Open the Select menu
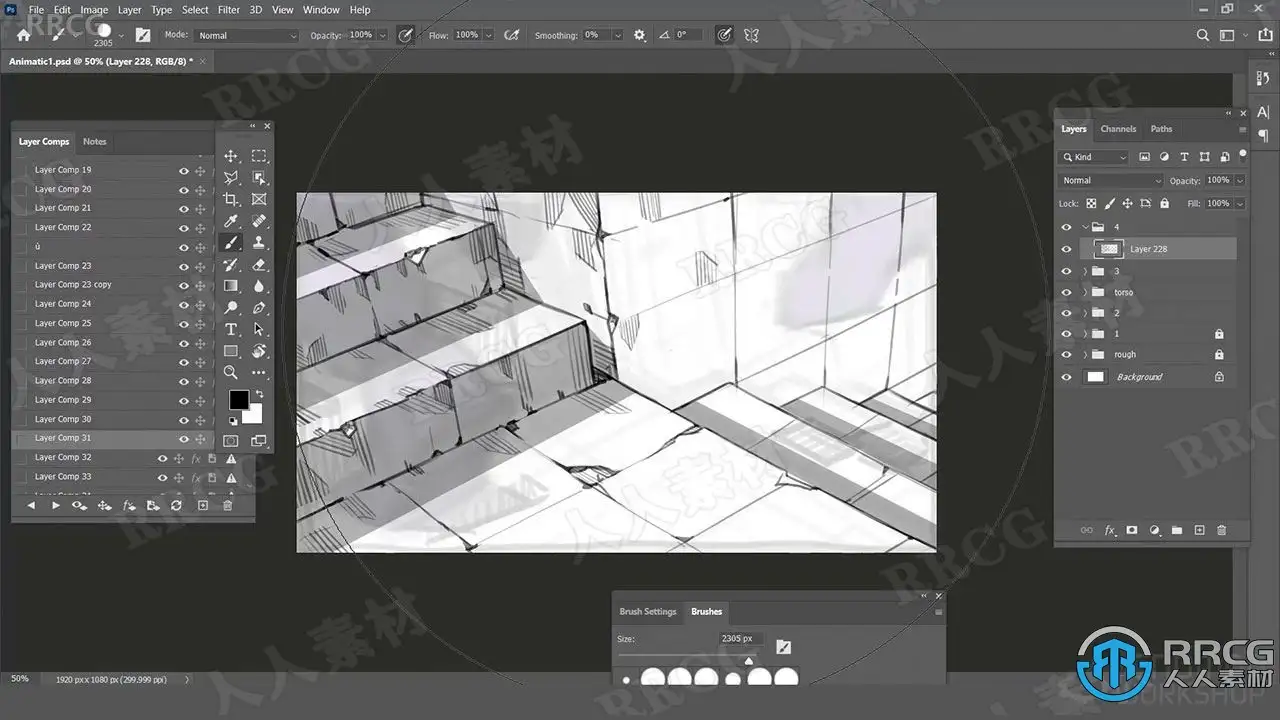The image size is (1280, 720). coord(195,10)
